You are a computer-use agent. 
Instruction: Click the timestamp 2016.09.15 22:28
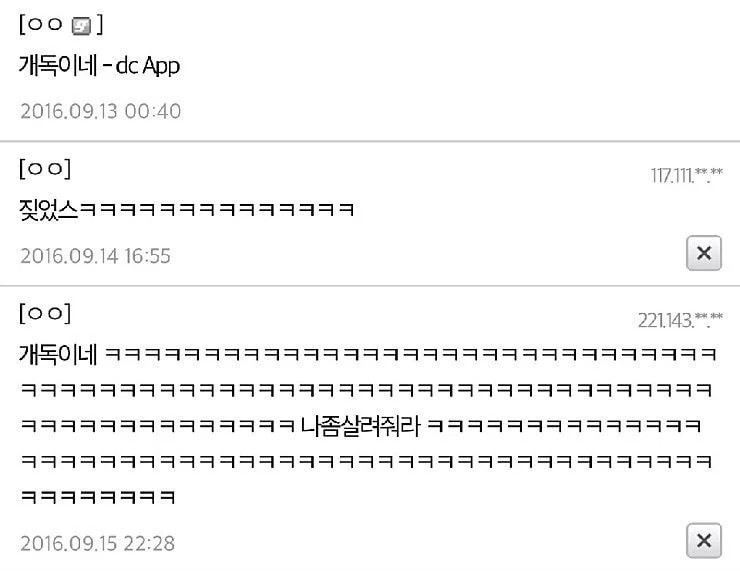pyautogui.click(x=97, y=543)
